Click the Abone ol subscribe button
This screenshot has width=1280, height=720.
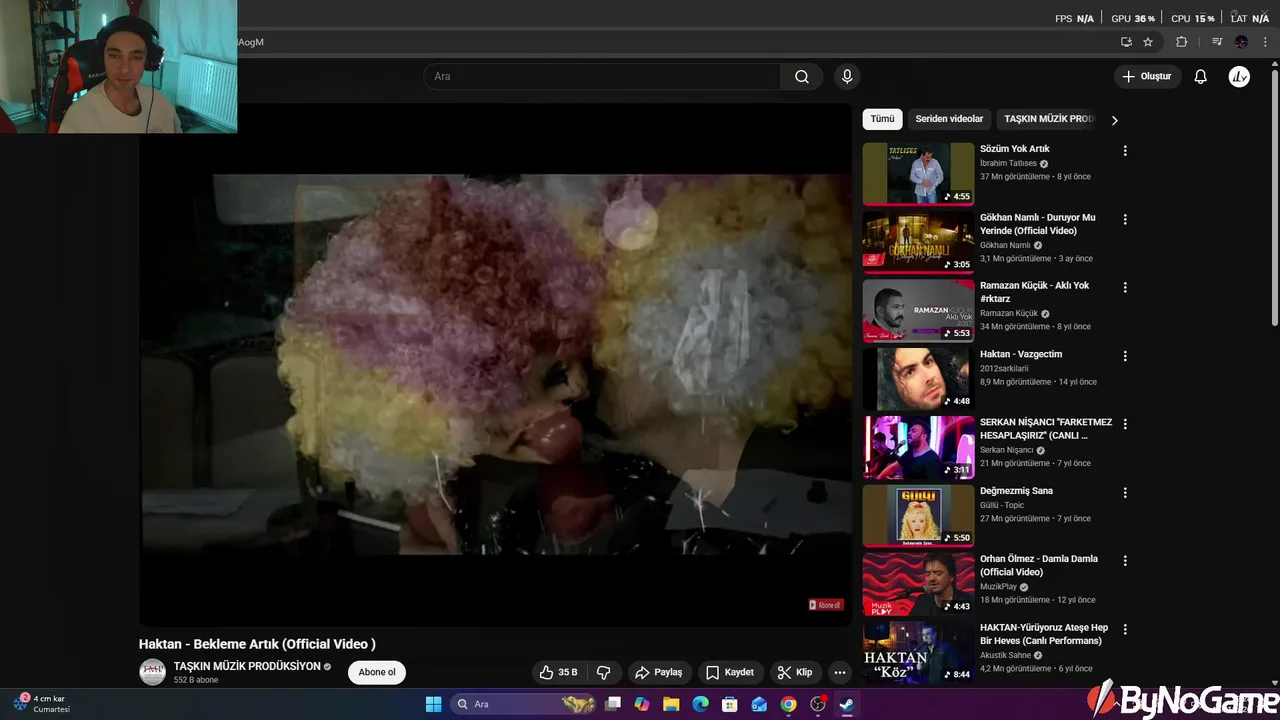click(377, 672)
